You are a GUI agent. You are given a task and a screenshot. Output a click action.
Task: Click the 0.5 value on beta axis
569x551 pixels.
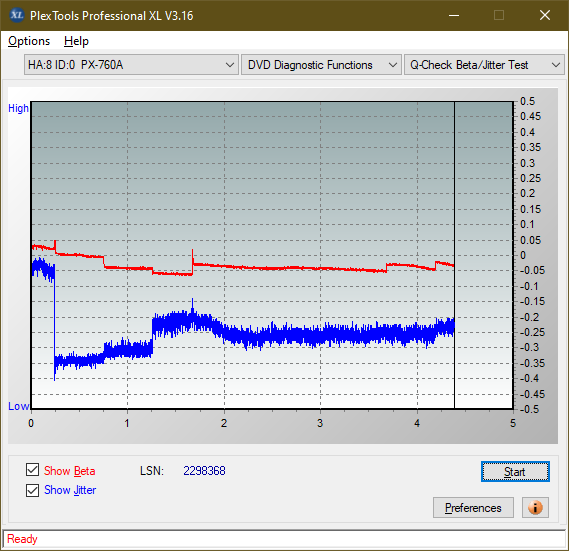[527, 101]
